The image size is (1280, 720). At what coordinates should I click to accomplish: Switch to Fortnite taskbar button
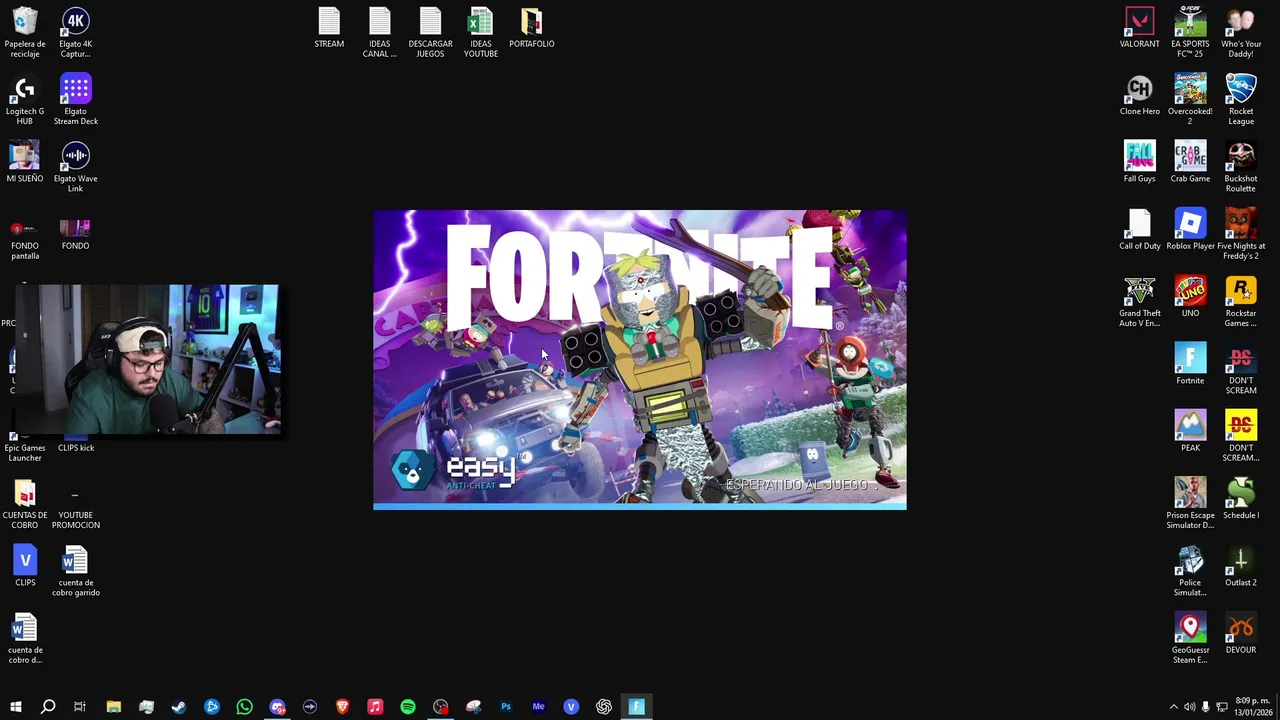coord(637,707)
